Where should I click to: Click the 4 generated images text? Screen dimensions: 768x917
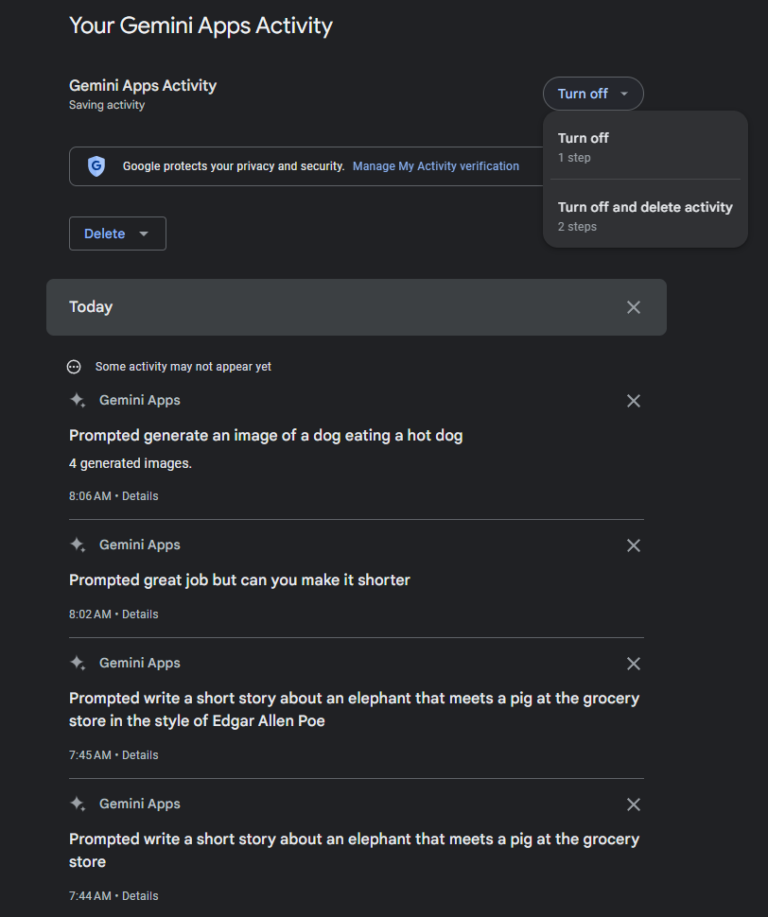coord(127,463)
